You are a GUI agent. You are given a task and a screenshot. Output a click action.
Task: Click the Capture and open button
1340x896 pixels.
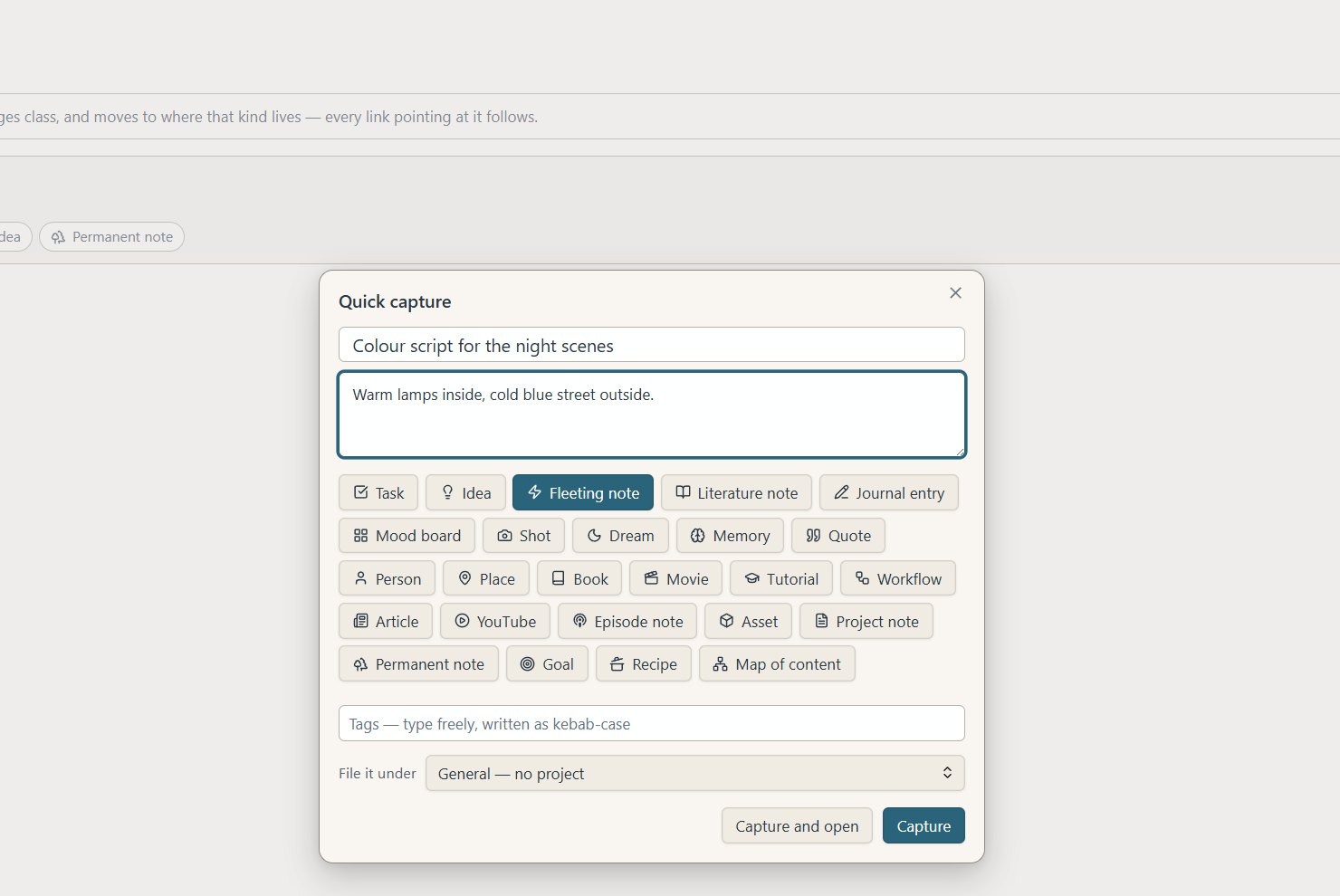[797, 825]
